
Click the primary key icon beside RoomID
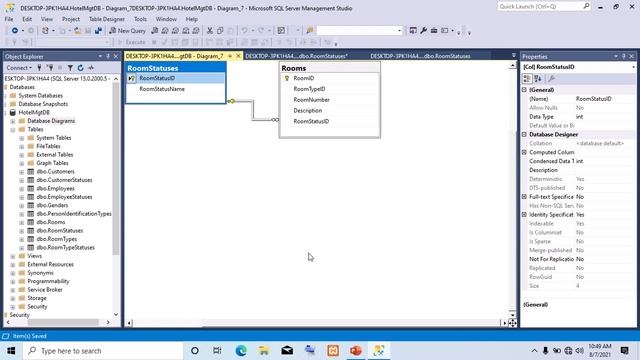287,78
